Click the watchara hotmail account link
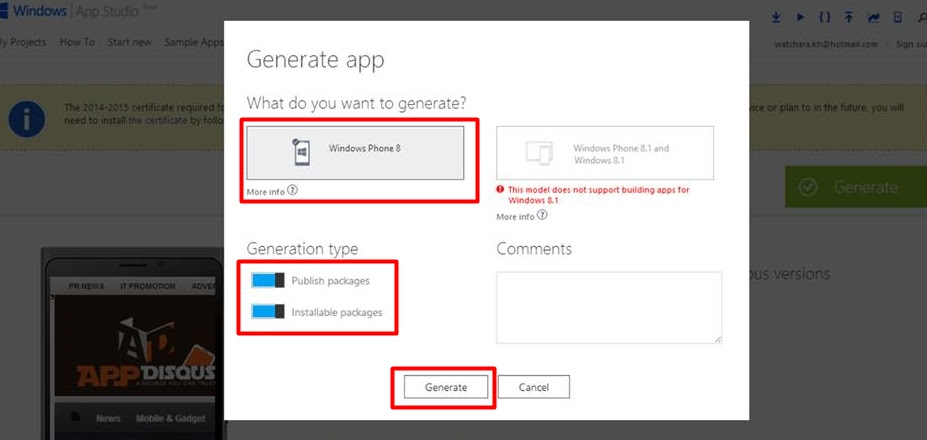Viewport: 927px width, 440px height. pyautogui.click(x=826, y=44)
